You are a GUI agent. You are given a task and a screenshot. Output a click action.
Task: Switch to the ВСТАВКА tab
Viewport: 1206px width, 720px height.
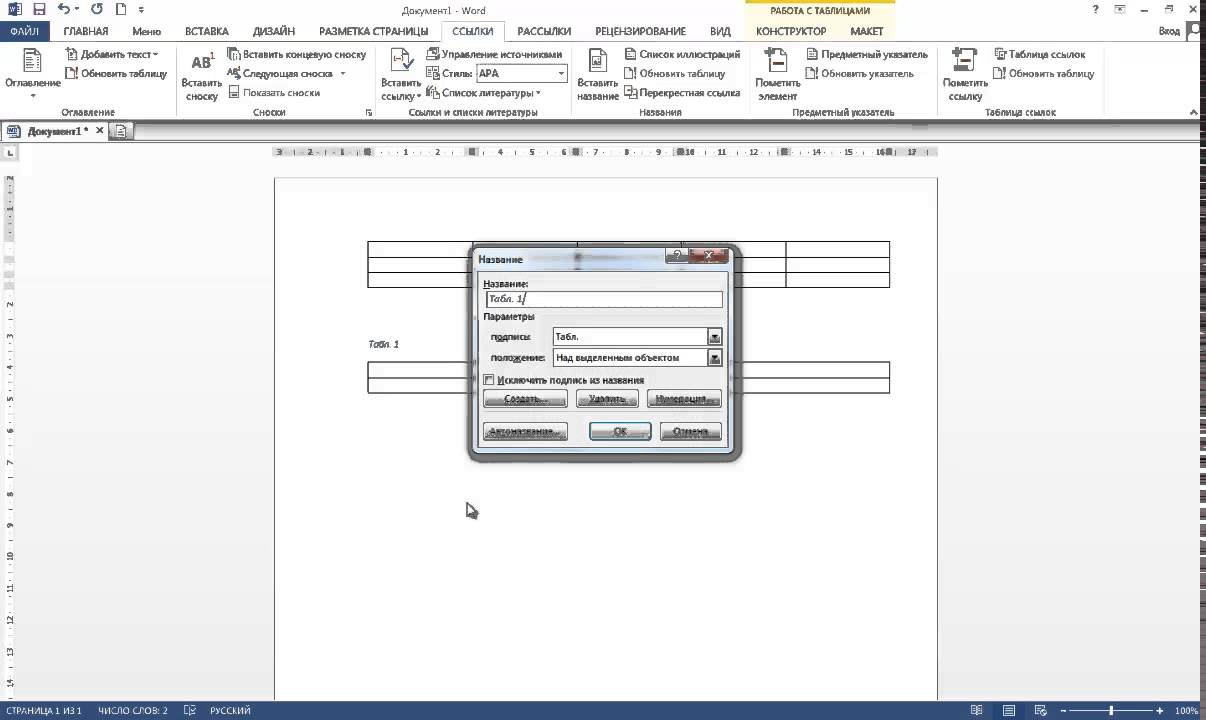pyautogui.click(x=207, y=31)
